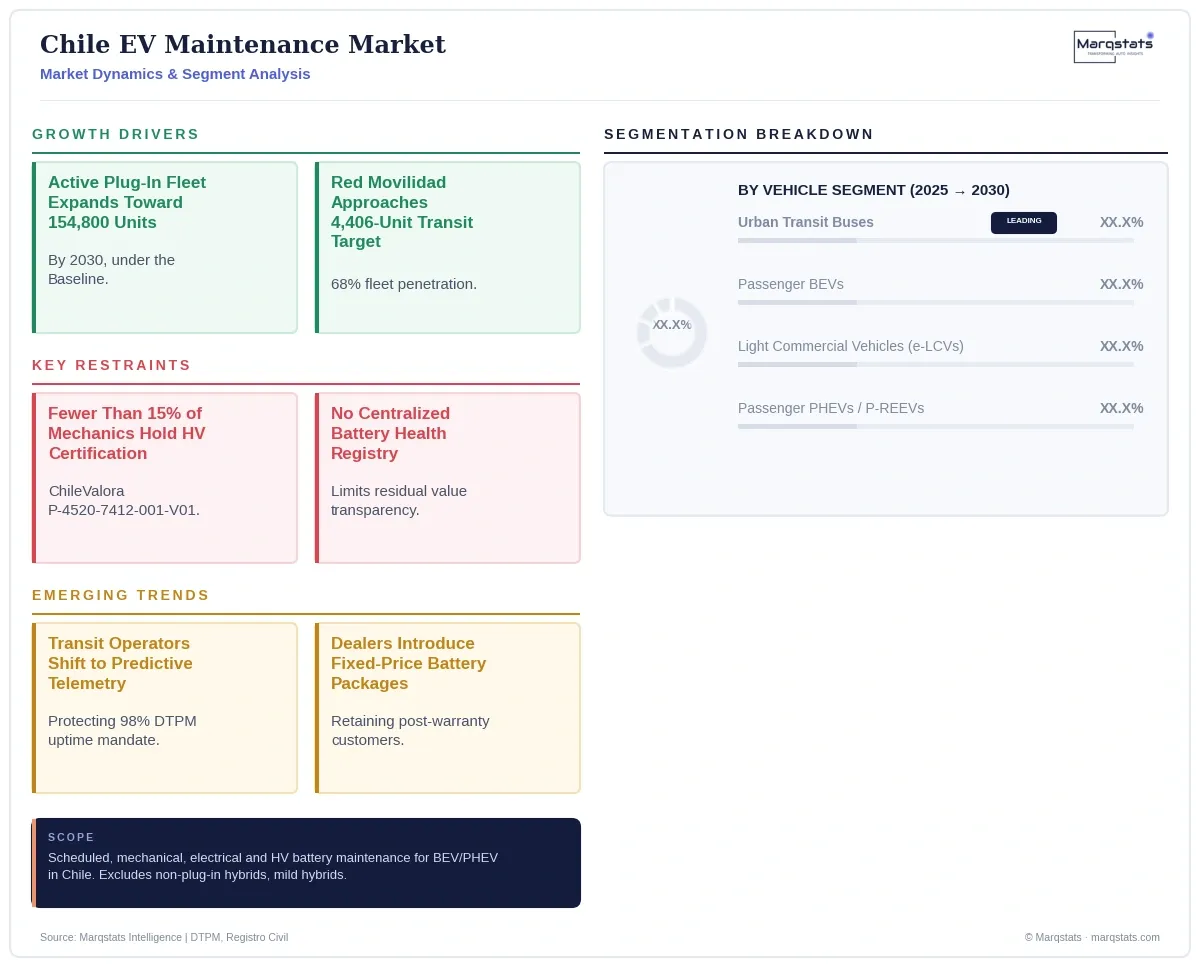Select the EMERGING TRENDS section heading
The height and width of the screenshot is (967, 1200).
coord(121,595)
